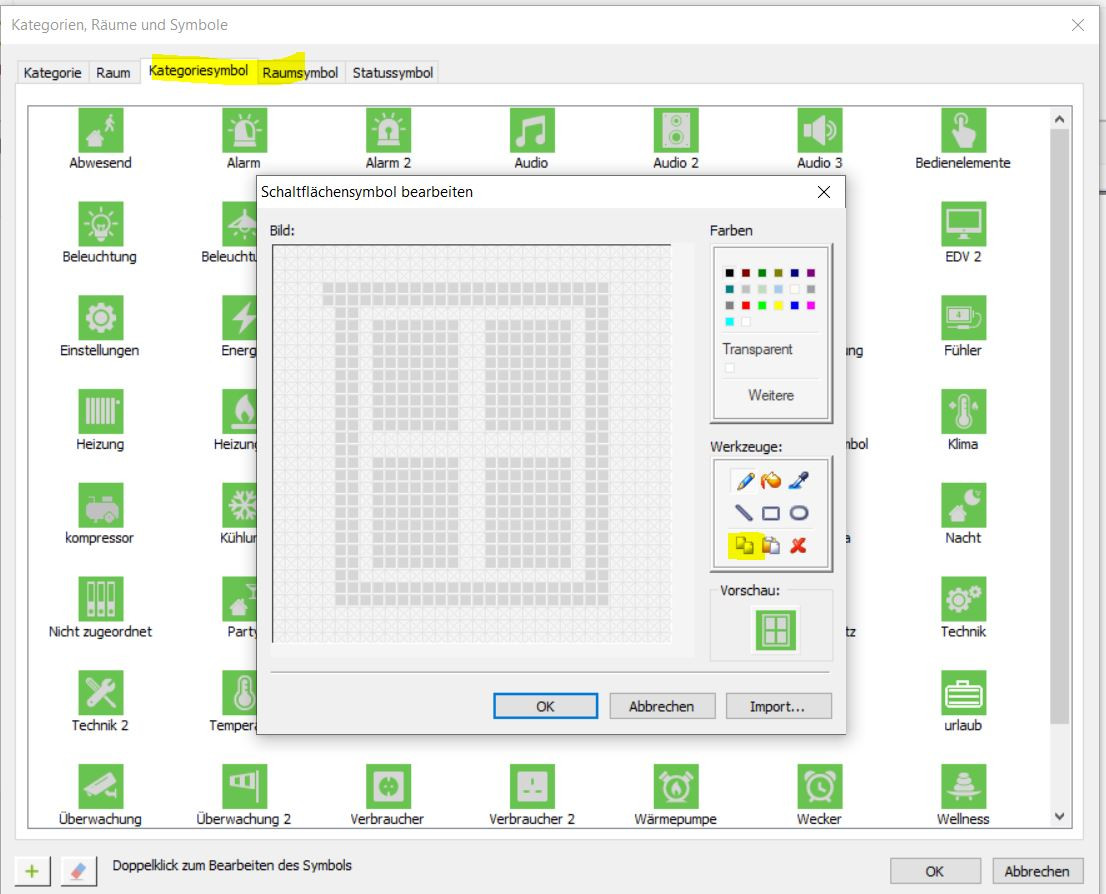The image size is (1106, 894).
Task: Click the red X delete tool
Action: point(798,545)
